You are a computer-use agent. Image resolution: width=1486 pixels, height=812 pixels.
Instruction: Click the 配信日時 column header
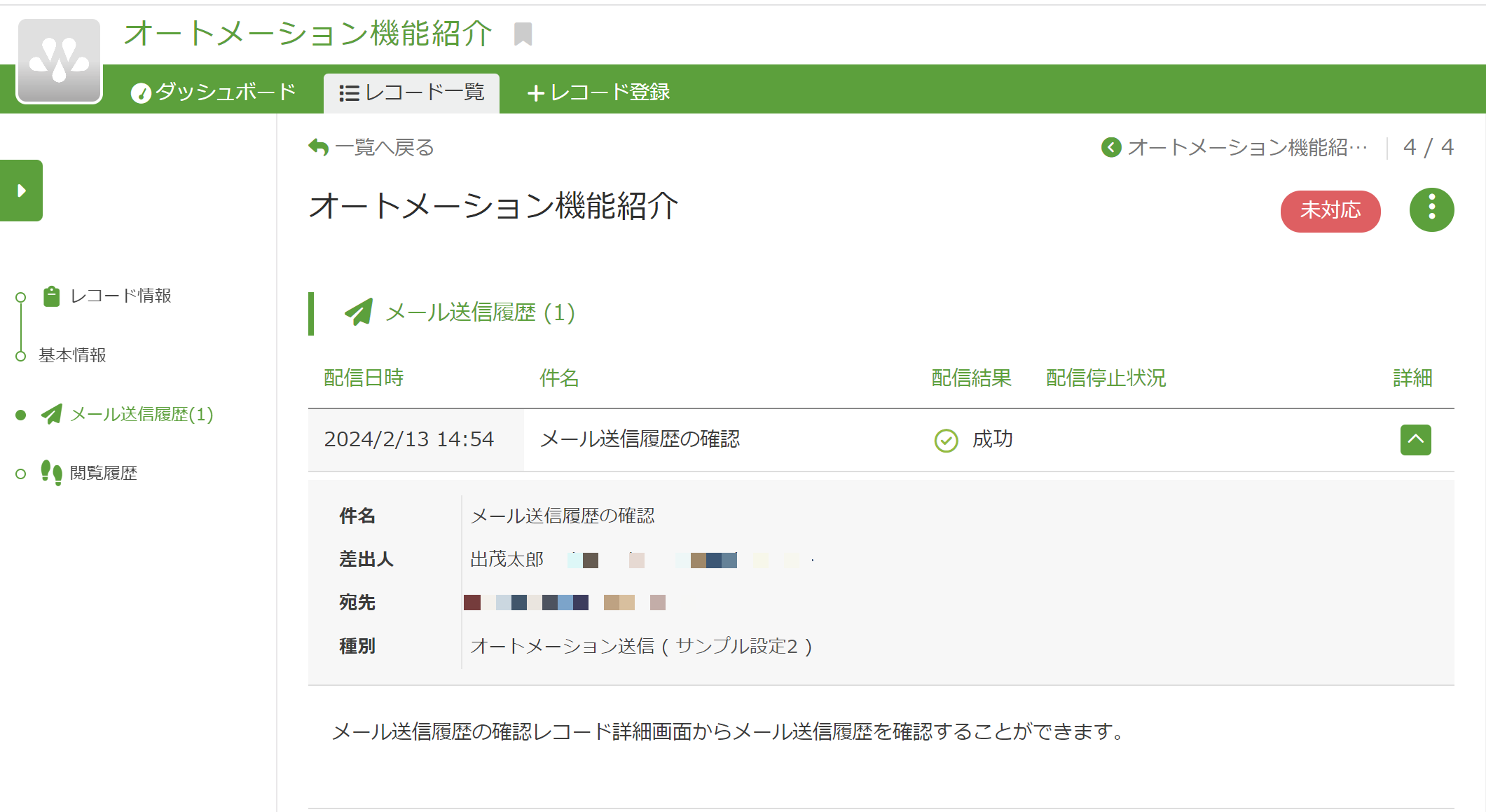[x=364, y=378]
